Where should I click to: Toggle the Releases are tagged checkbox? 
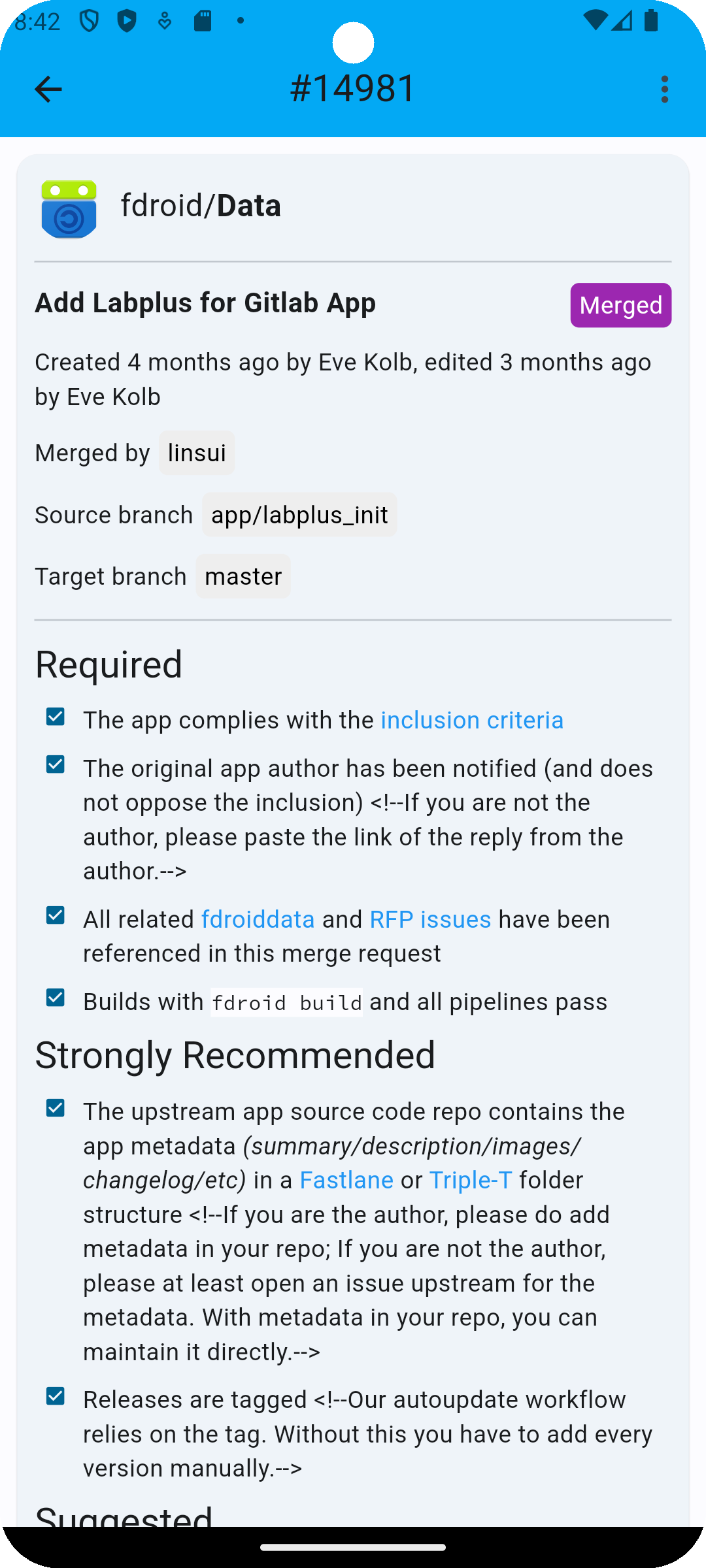tap(56, 1396)
